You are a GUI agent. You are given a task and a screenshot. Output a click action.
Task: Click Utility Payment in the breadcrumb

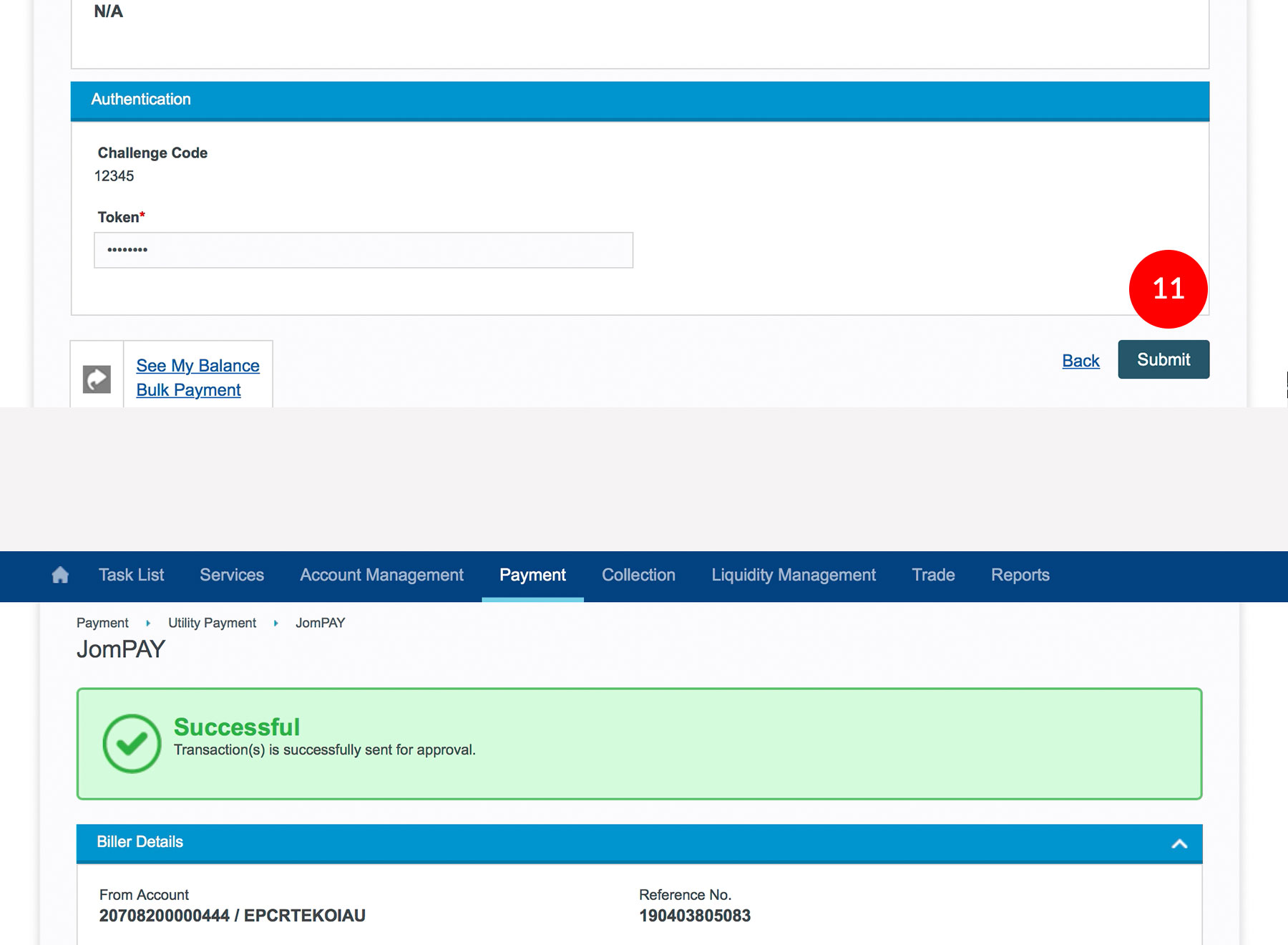212,623
